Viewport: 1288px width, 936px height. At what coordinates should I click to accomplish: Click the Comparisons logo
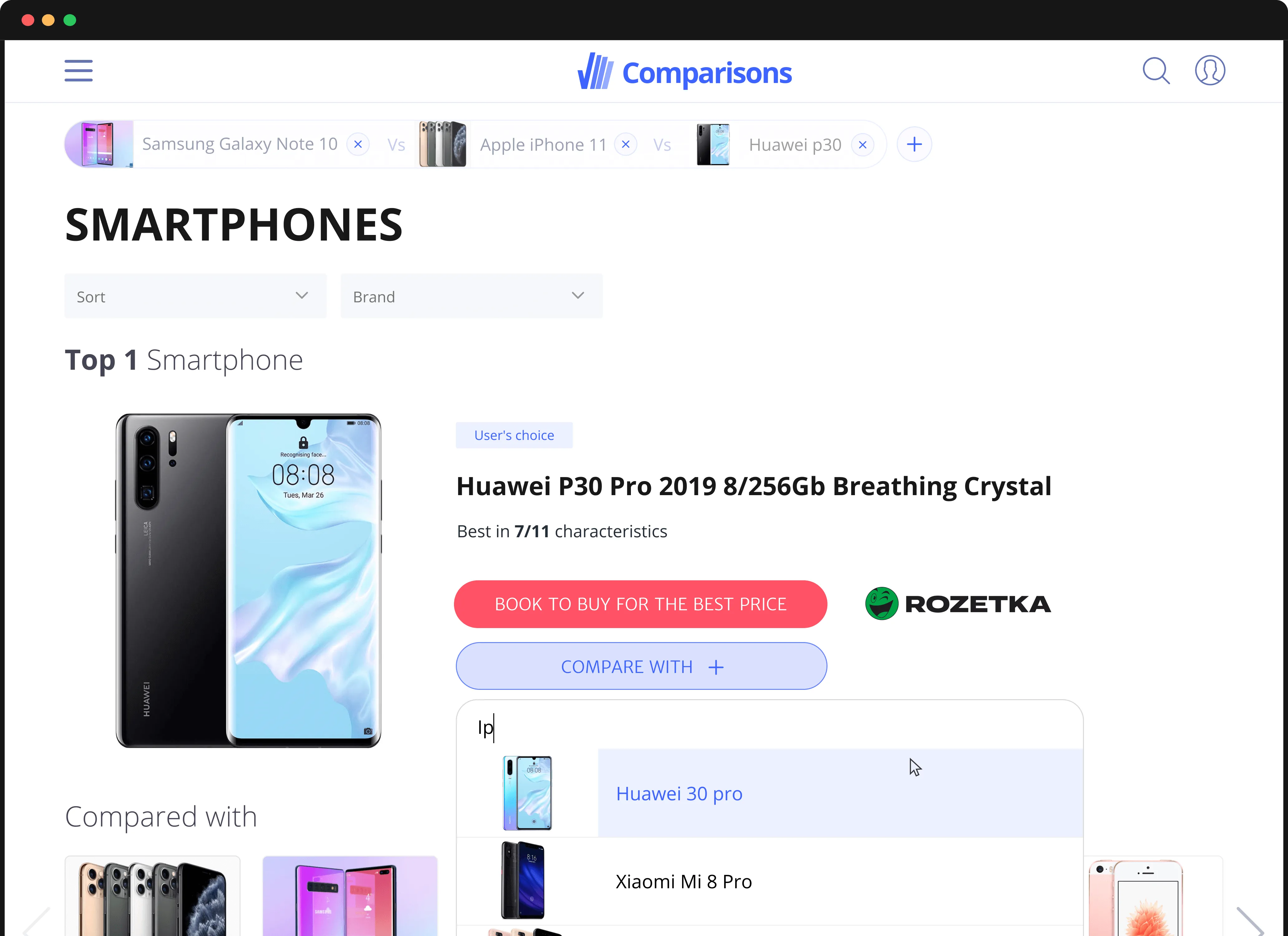click(x=684, y=72)
